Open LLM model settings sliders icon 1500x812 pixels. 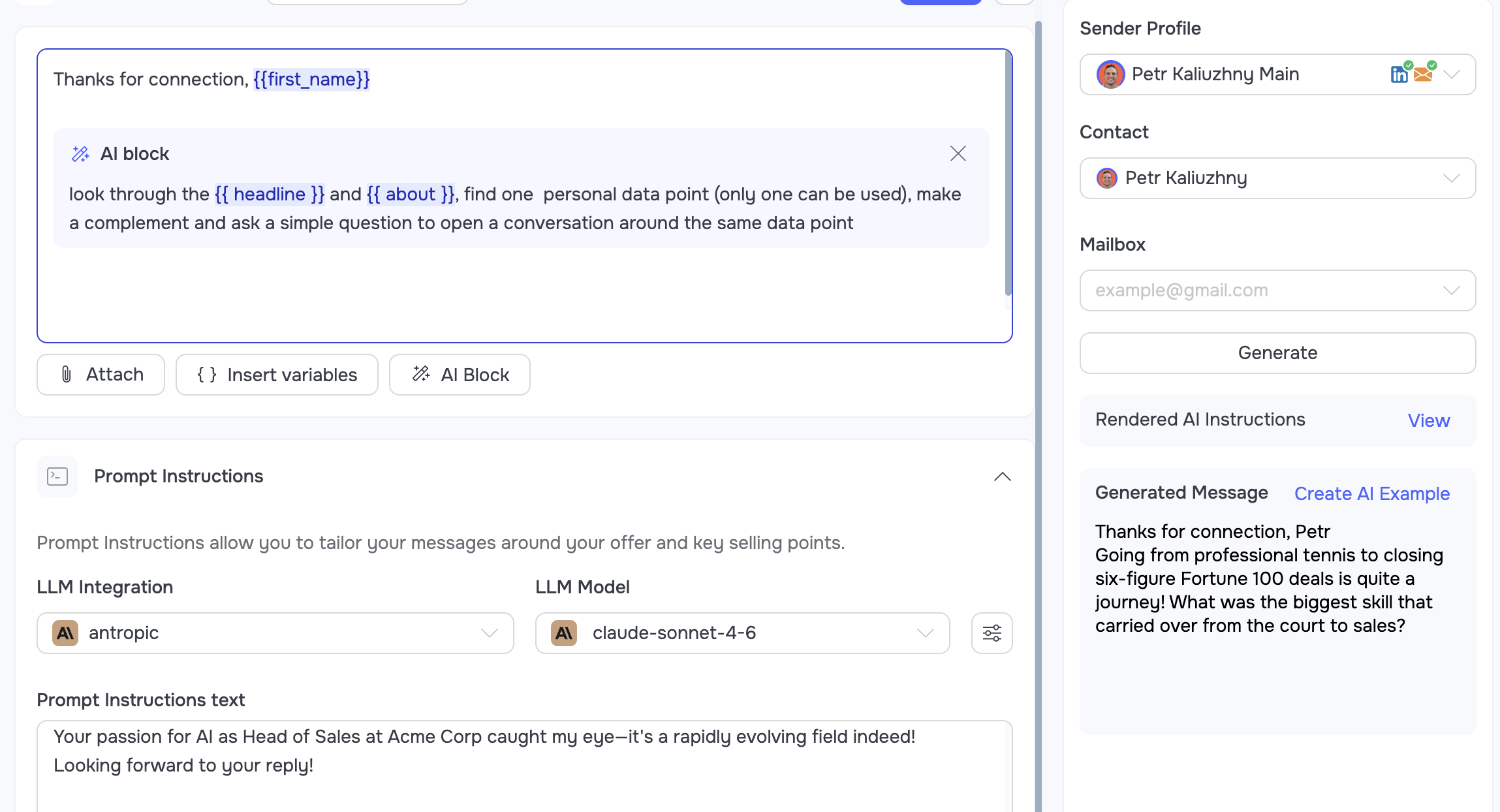coord(992,633)
